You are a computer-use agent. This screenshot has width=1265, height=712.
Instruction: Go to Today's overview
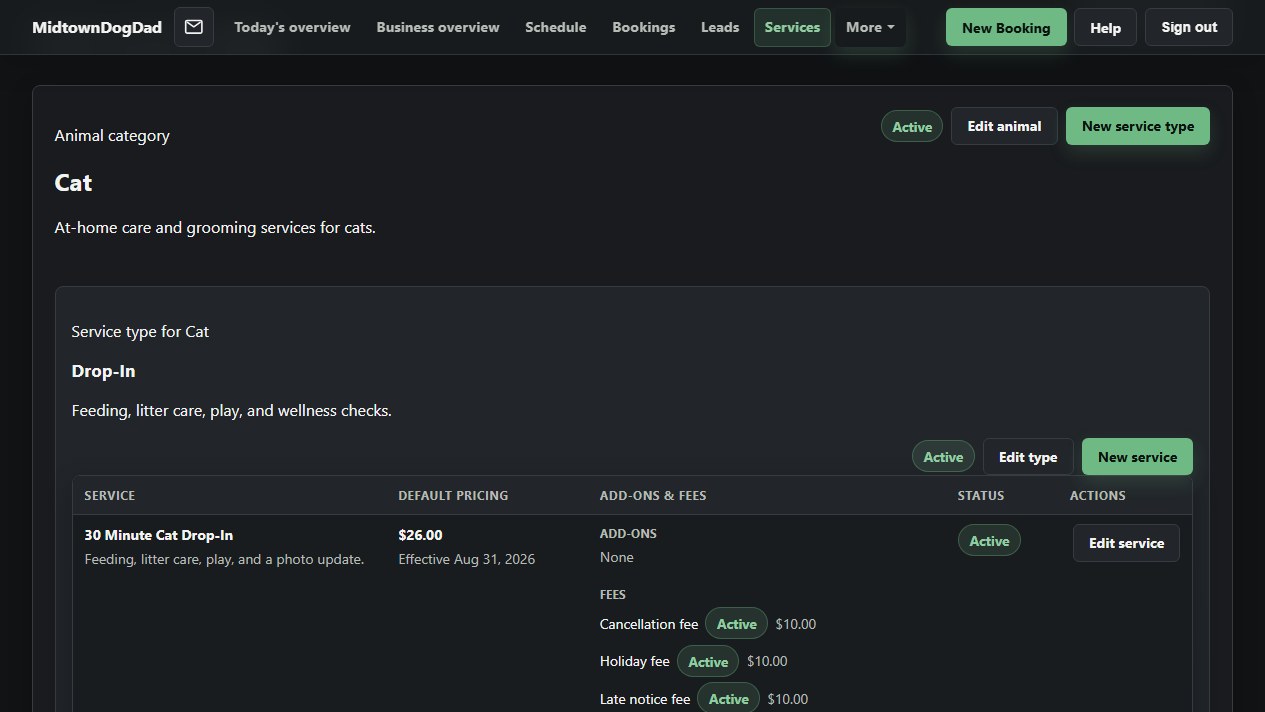point(292,27)
